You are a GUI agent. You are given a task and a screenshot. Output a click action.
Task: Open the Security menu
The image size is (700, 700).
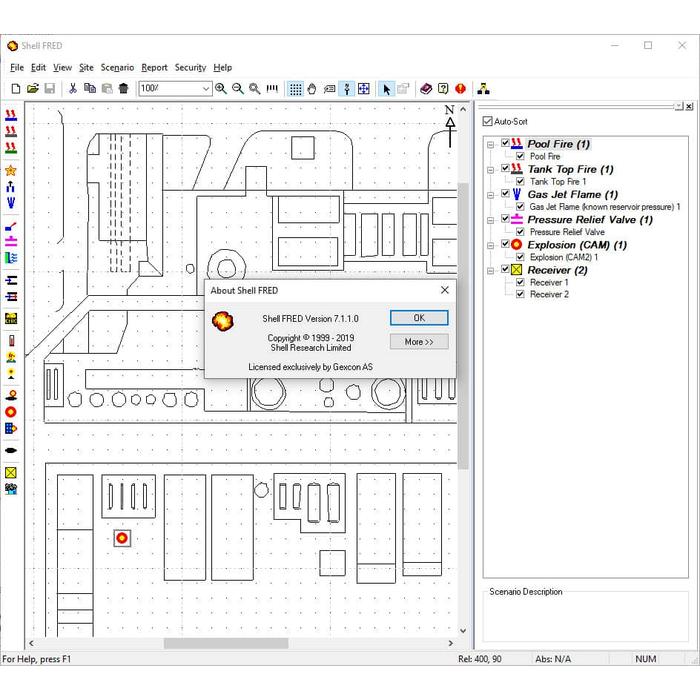point(190,67)
